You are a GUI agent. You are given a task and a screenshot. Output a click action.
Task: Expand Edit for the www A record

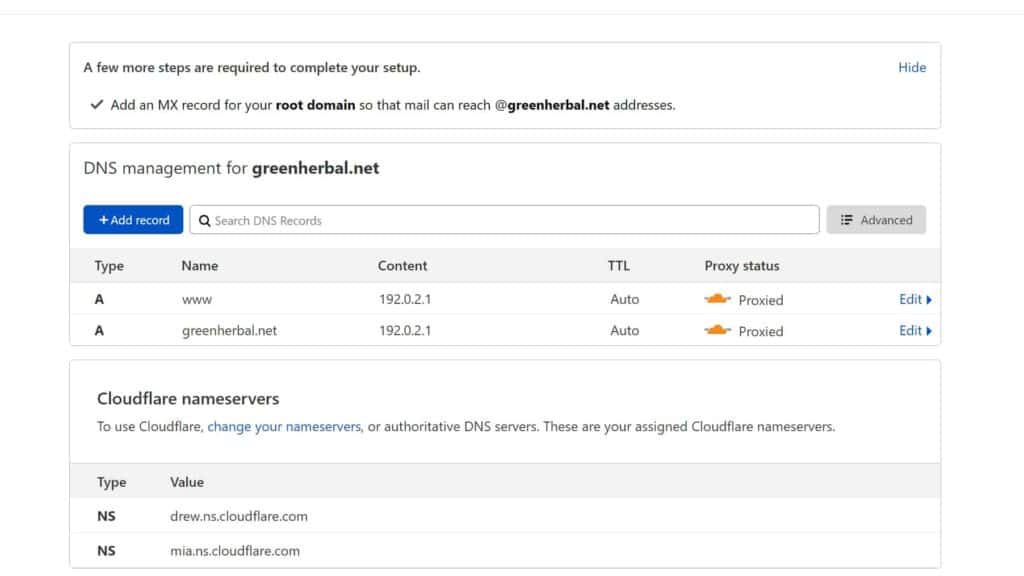915,299
